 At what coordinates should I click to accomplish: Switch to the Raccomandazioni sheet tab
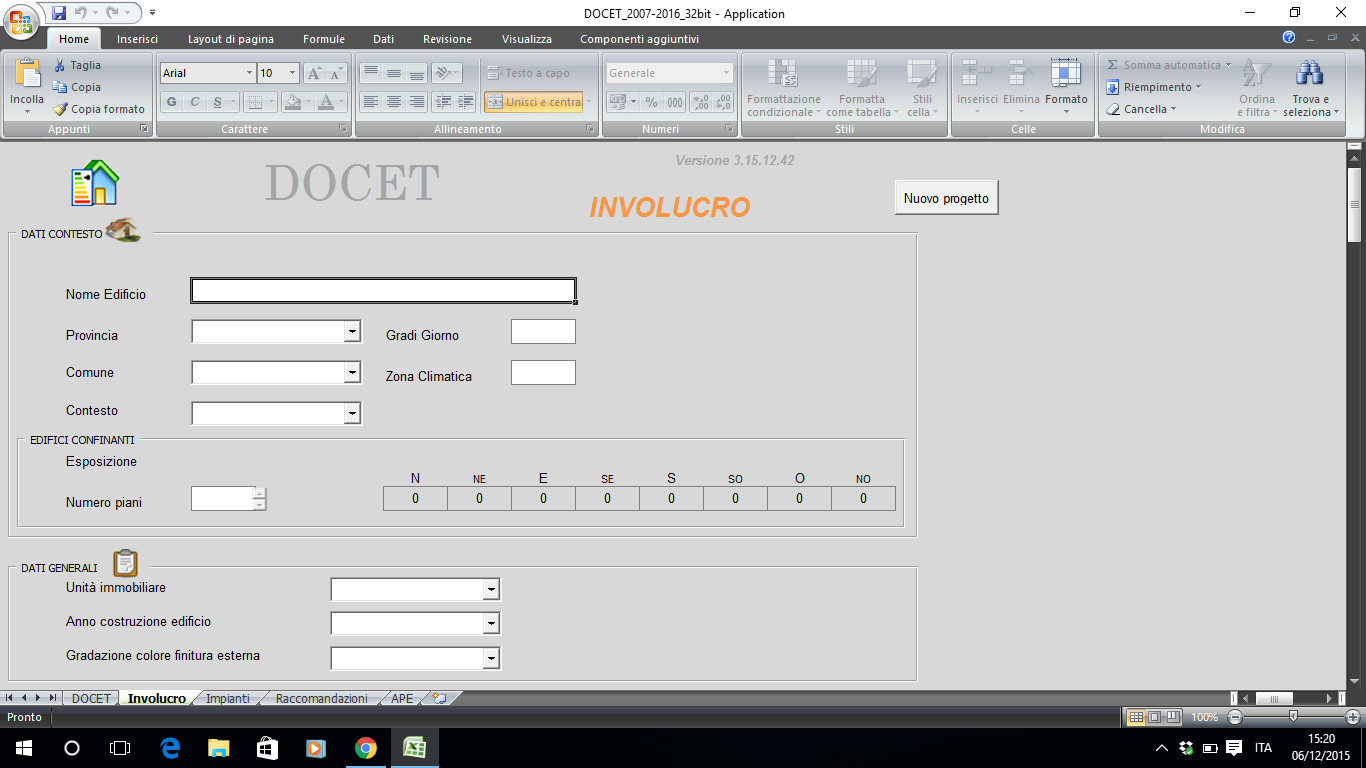point(321,698)
